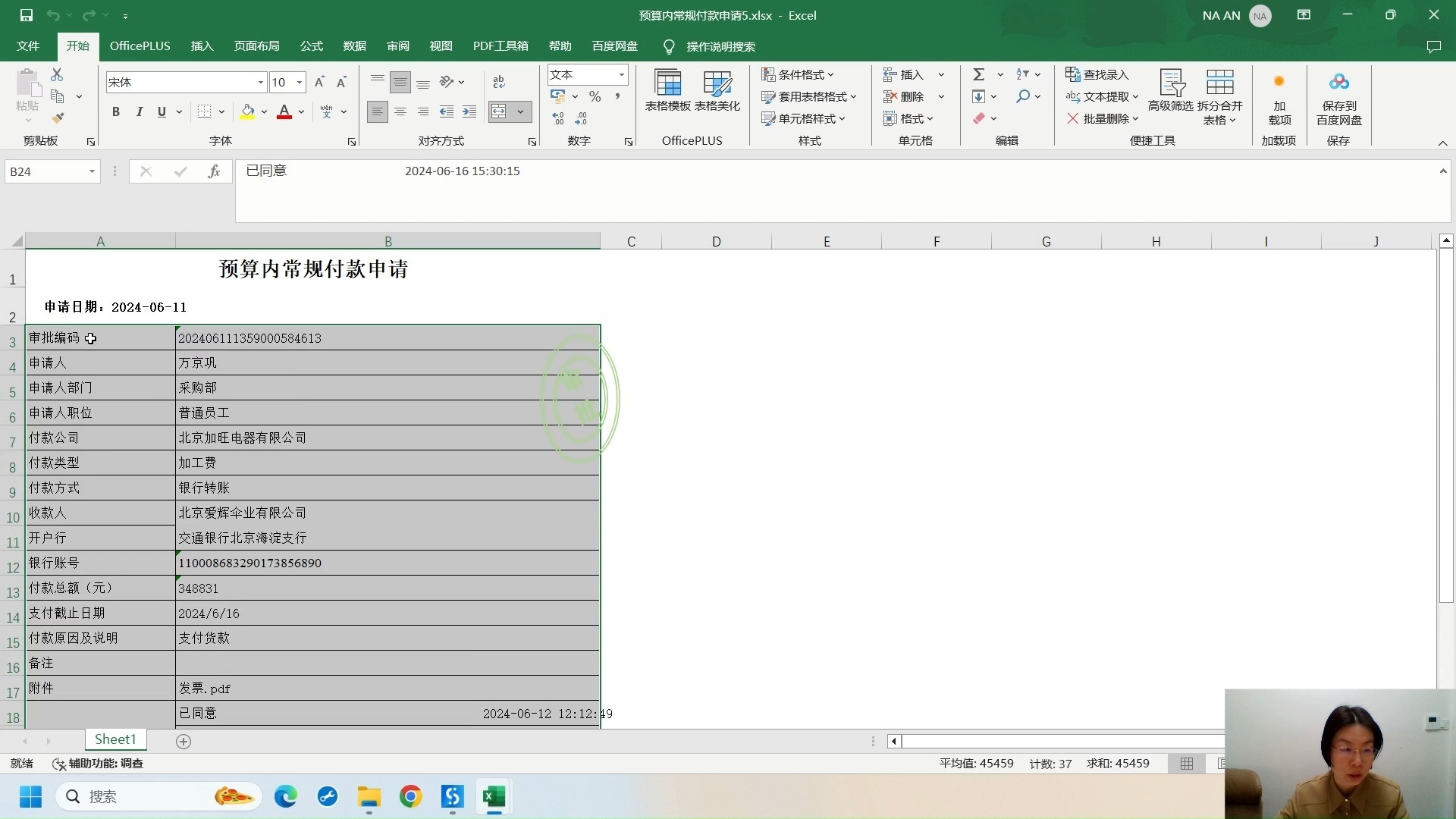Switch to the 页面布局 tab

tap(256, 46)
